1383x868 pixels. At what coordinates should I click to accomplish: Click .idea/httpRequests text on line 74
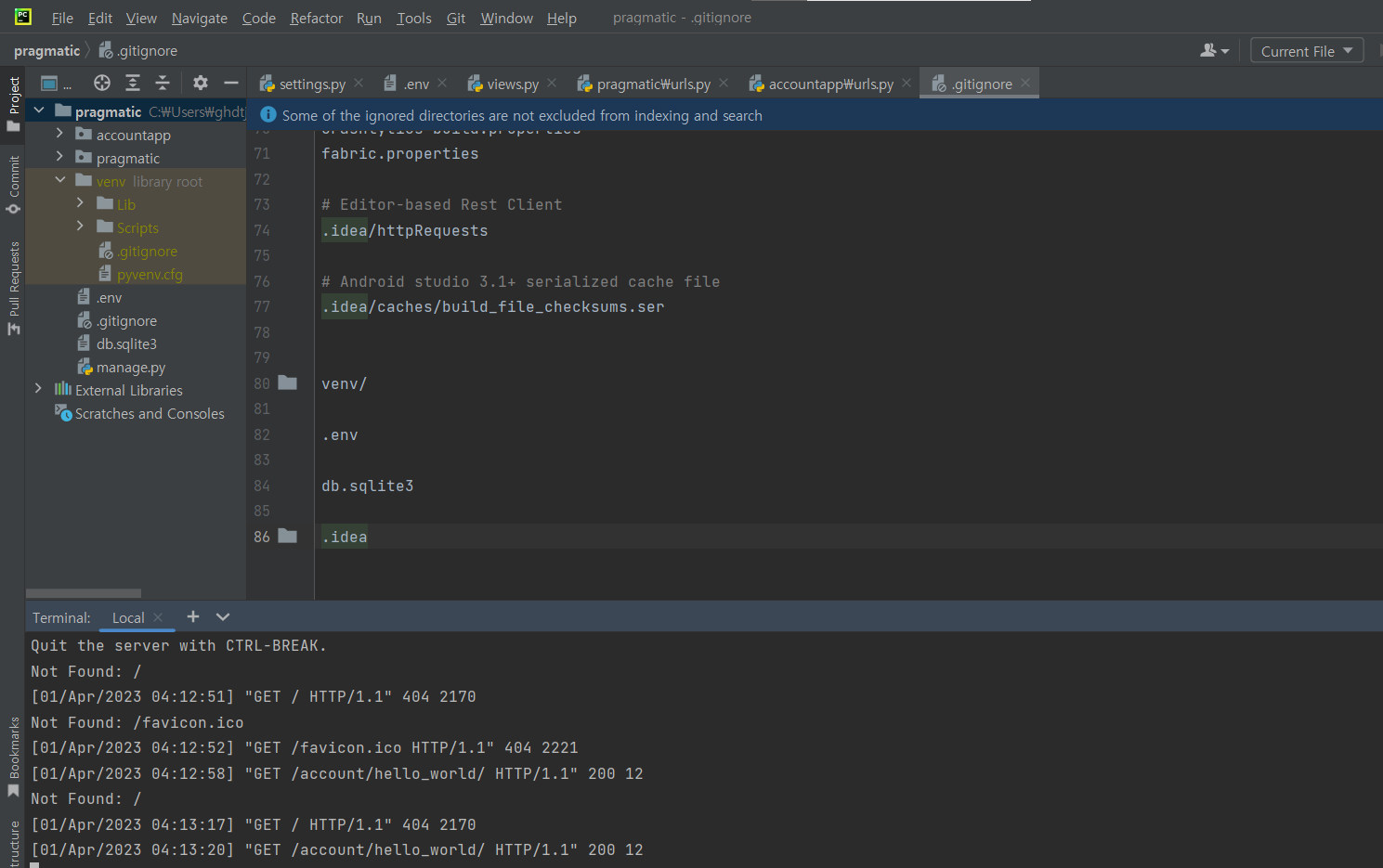pyautogui.click(x=405, y=230)
